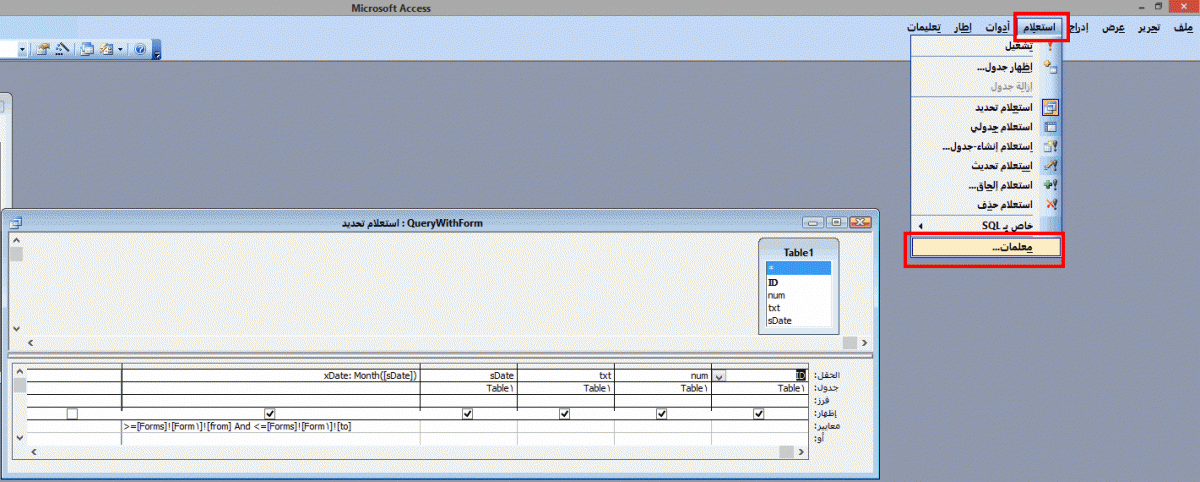This screenshot has height=482, width=1200.
Task: Click the xDate criteria cell with Forms expression
Action: click(x=271, y=426)
